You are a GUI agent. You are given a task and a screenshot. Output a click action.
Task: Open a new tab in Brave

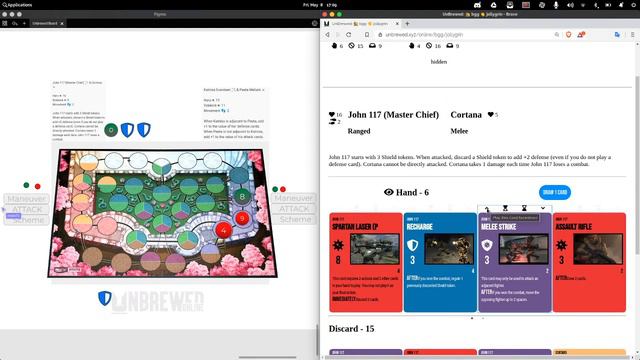click(407, 24)
